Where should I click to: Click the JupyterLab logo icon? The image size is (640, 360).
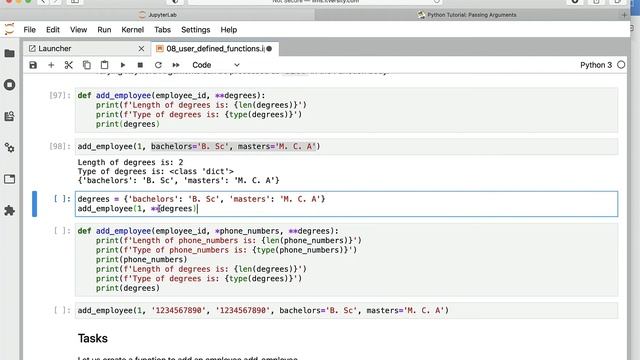(9, 29)
